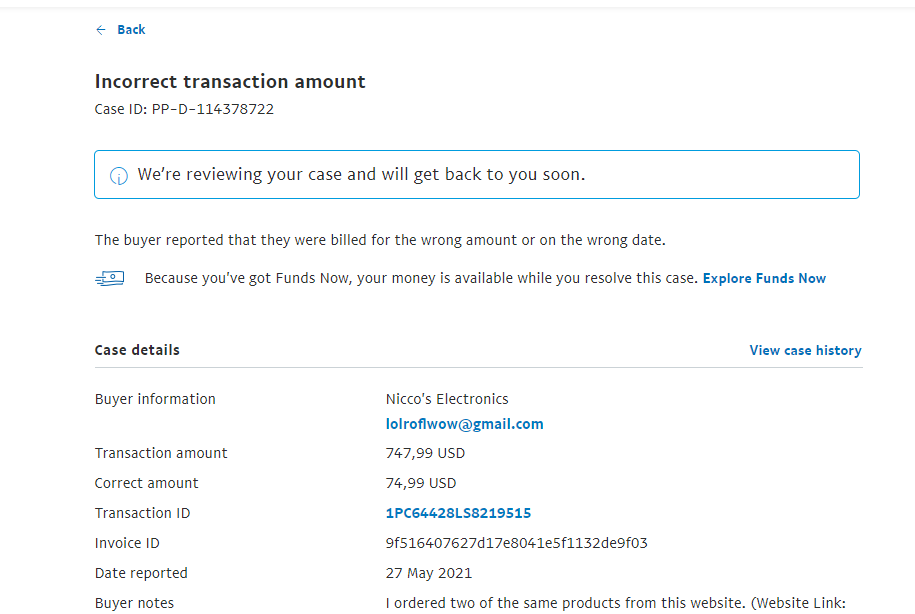The image size is (915, 614).
Task: Click the Case details section heading
Action: point(137,351)
